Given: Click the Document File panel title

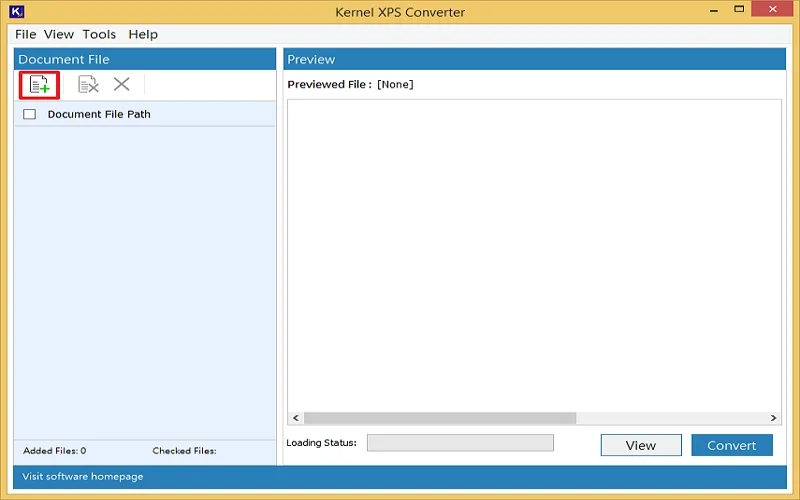Looking at the screenshot, I should pos(64,60).
